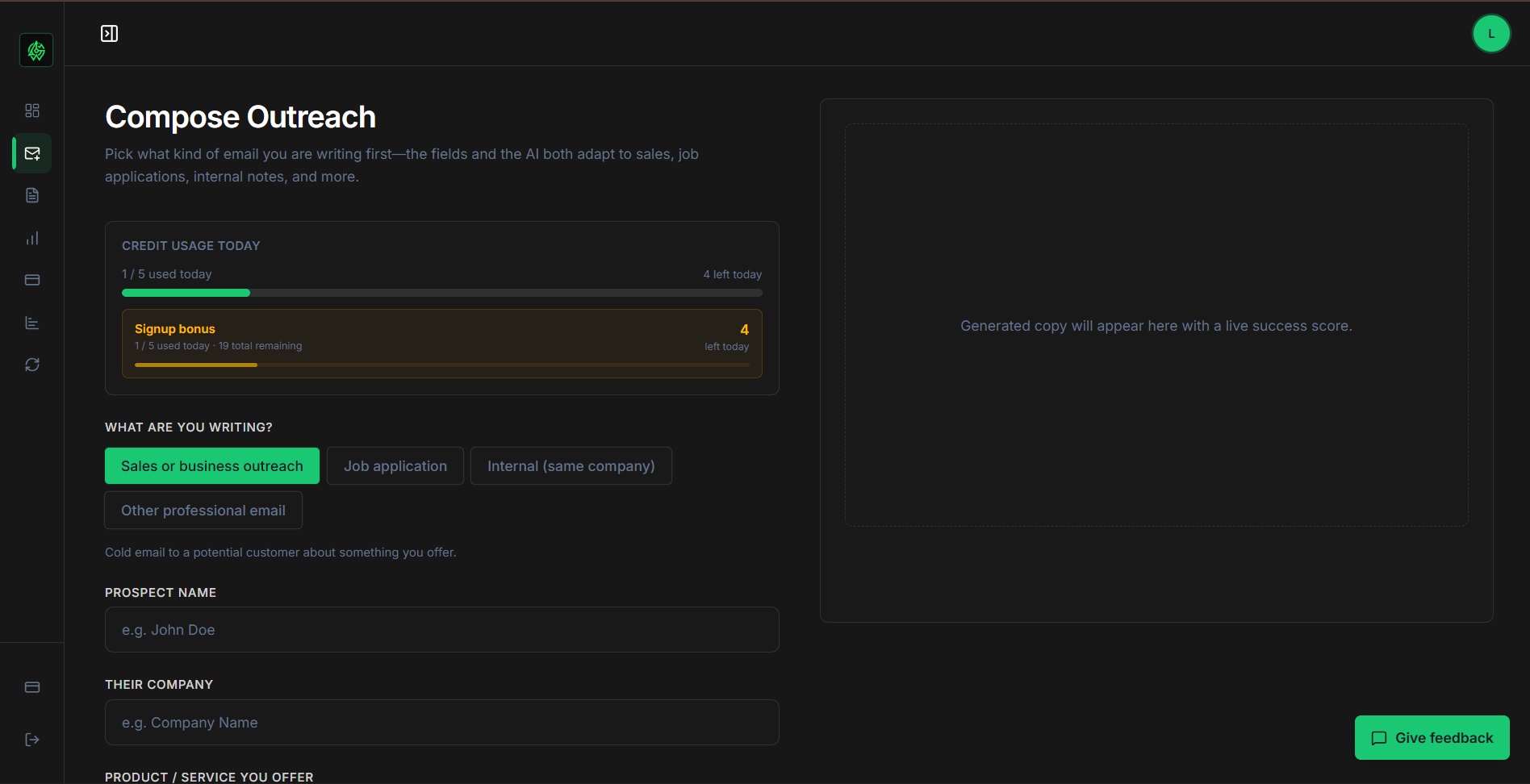This screenshot has height=784, width=1530.
Task: Click the green app logo icon
Action: [x=36, y=50]
